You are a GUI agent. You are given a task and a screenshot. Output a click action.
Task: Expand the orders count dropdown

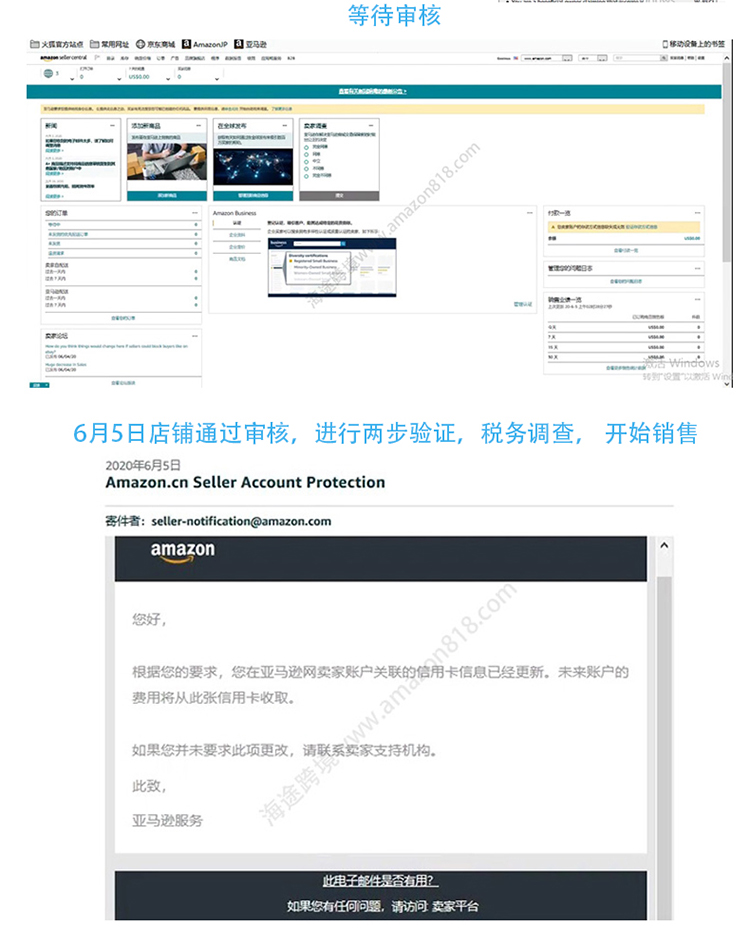(x=119, y=79)
